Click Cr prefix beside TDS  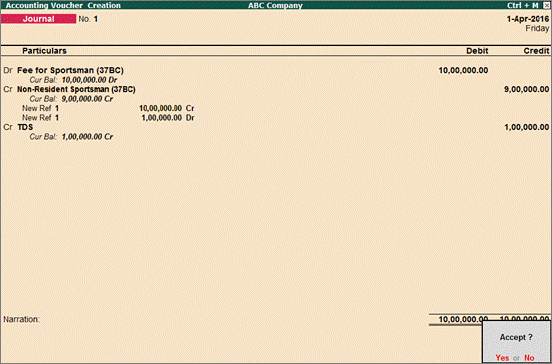pyautogui.click(x=8, y=127)
